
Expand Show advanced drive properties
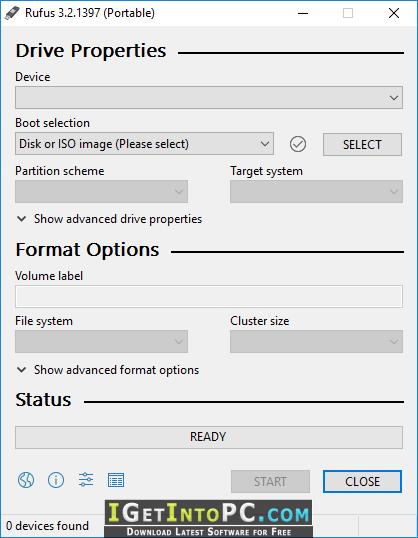[x=109, y=219]
